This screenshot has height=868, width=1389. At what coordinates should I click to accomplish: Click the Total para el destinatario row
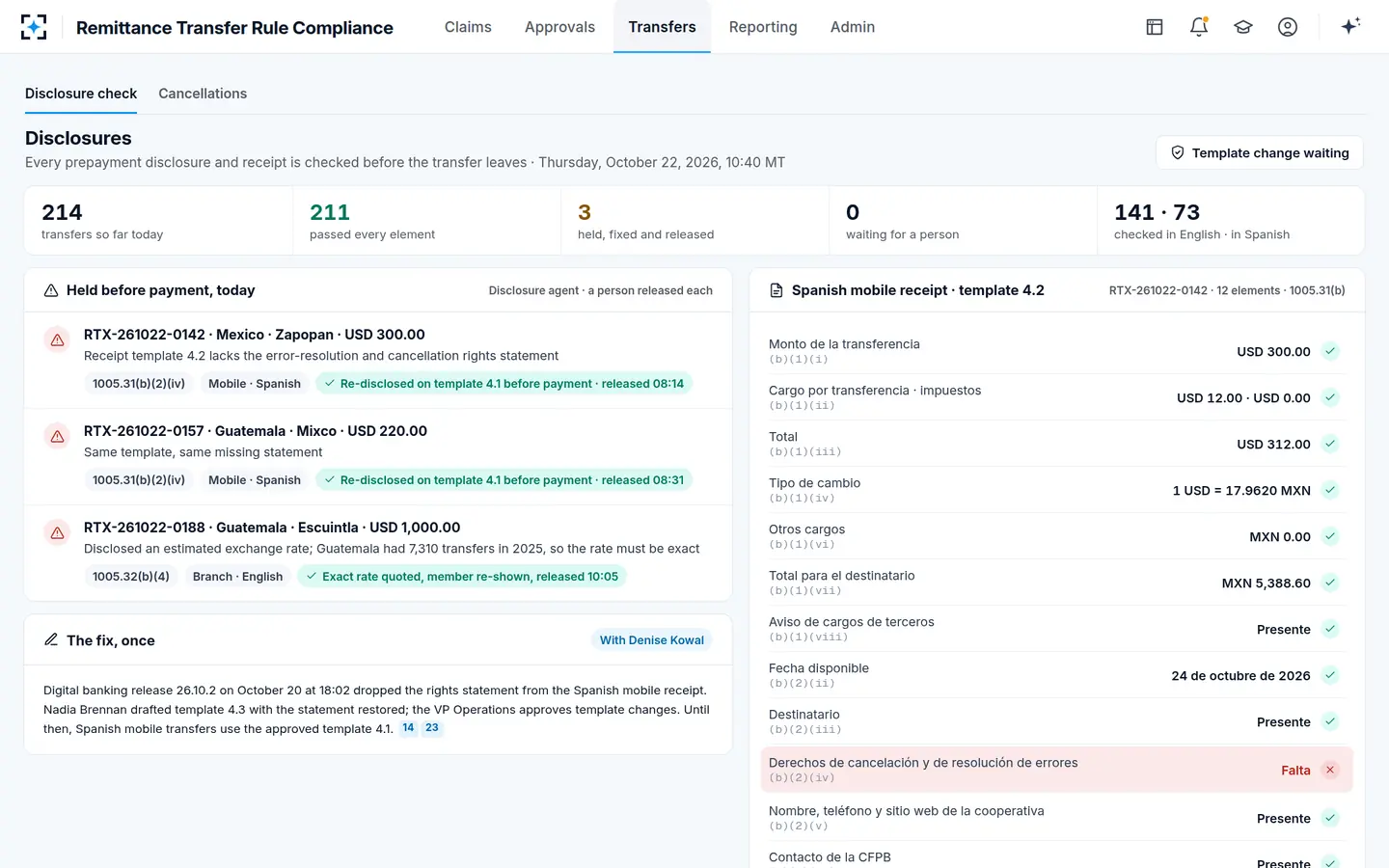(1057, 583)
